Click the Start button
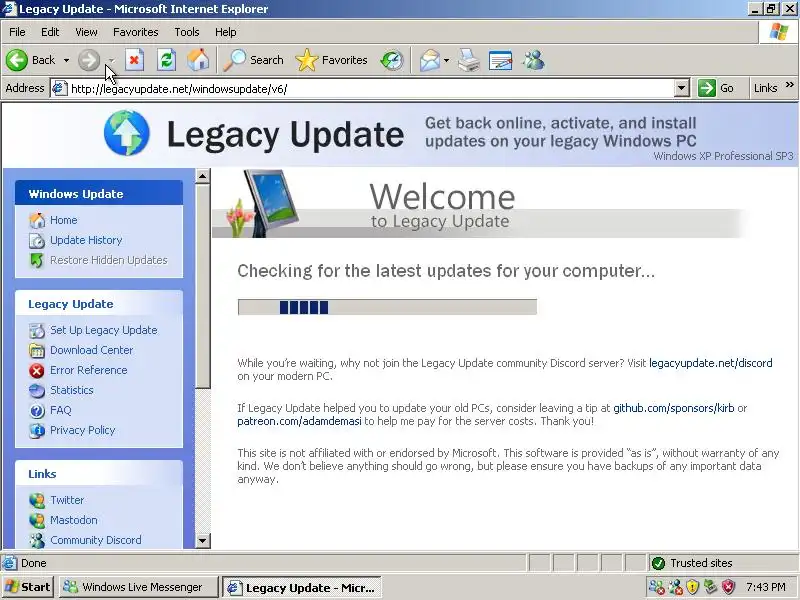Screen dimensions: 800x600 (28, 587)
